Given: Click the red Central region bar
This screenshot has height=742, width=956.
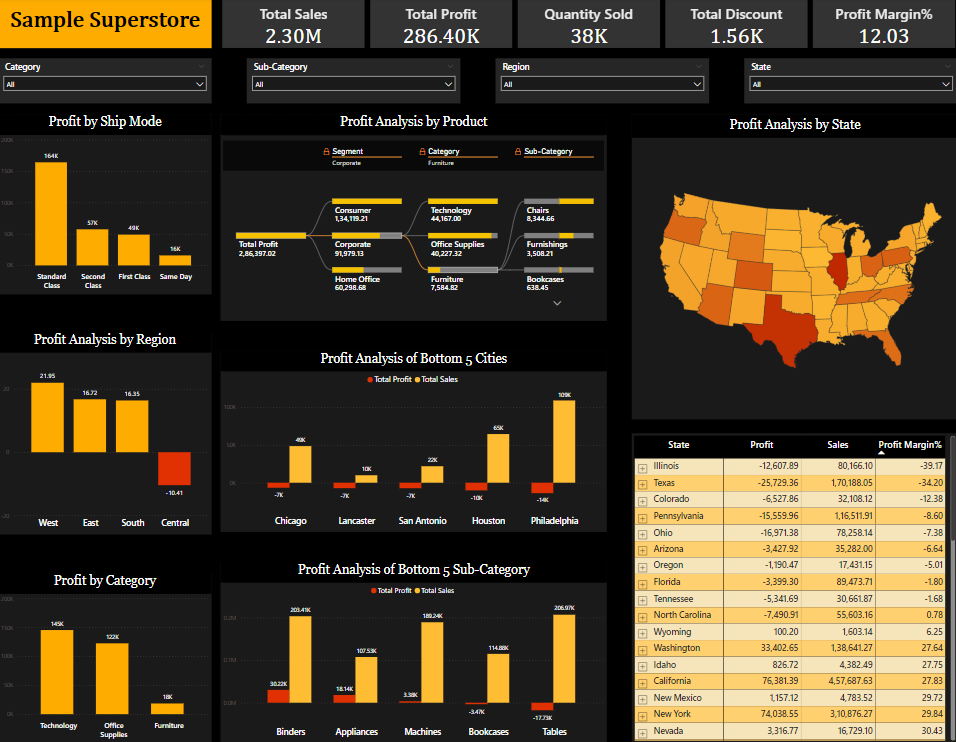Looking at the screenshot, I should click(x=174, y=468).
